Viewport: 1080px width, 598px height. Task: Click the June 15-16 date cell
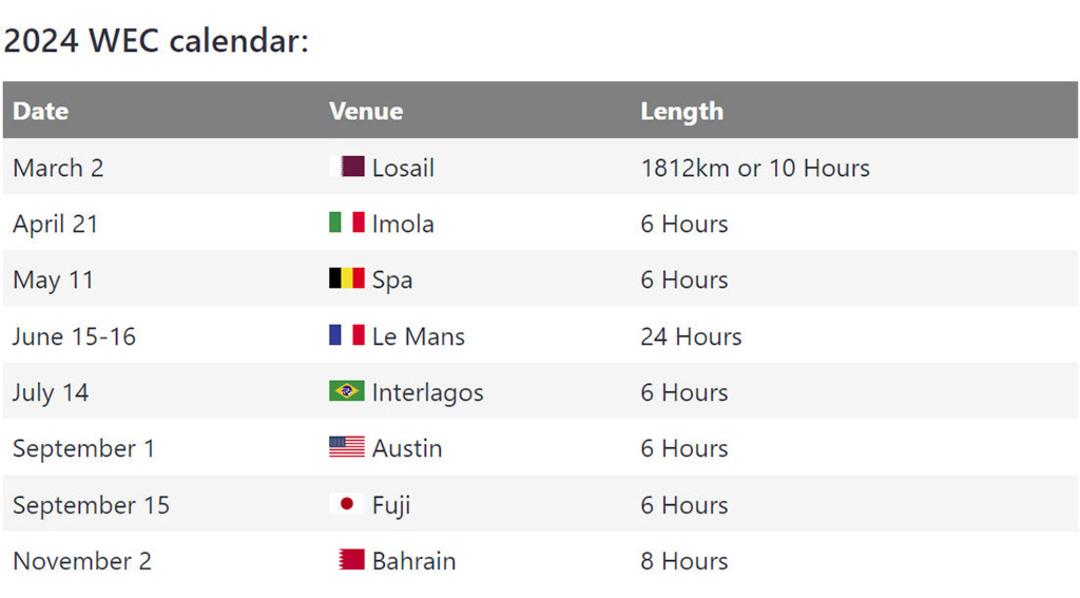pos(74,336)
